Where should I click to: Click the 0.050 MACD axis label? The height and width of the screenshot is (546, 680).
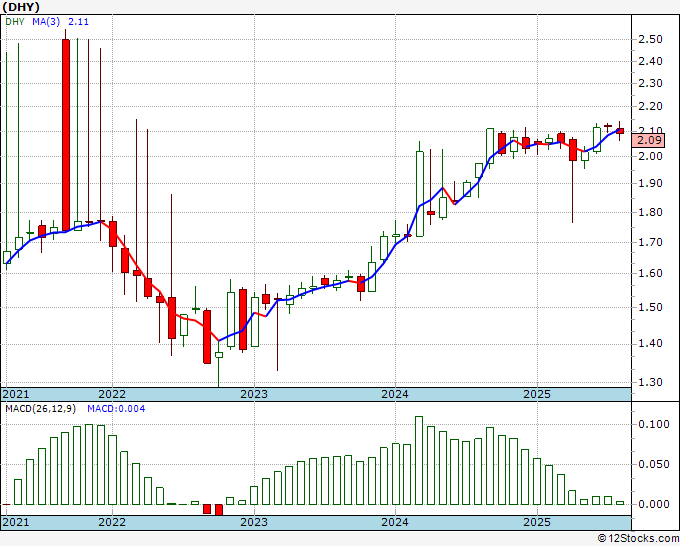coord(654,464)
